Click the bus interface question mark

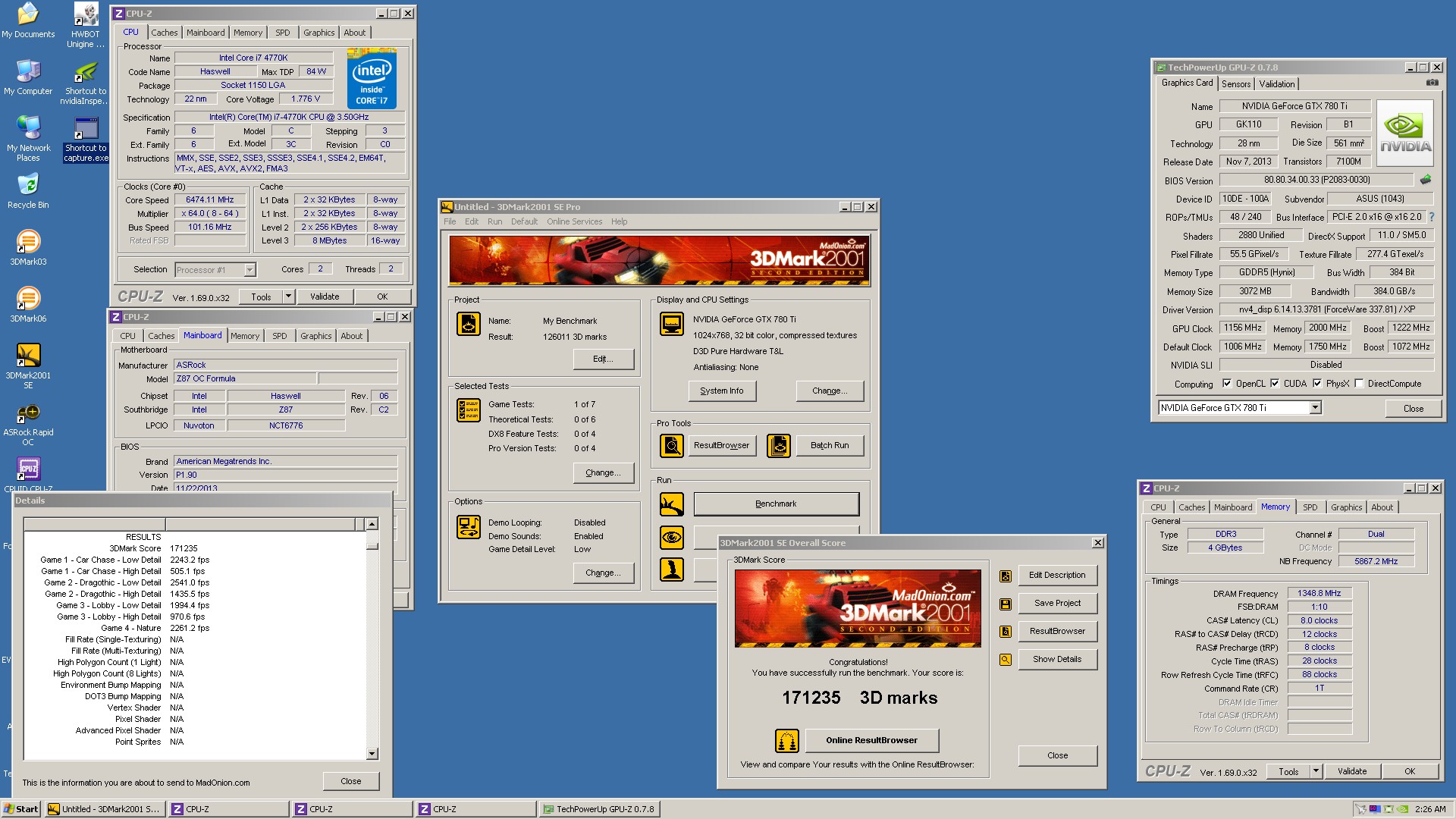pos(1431,217)
